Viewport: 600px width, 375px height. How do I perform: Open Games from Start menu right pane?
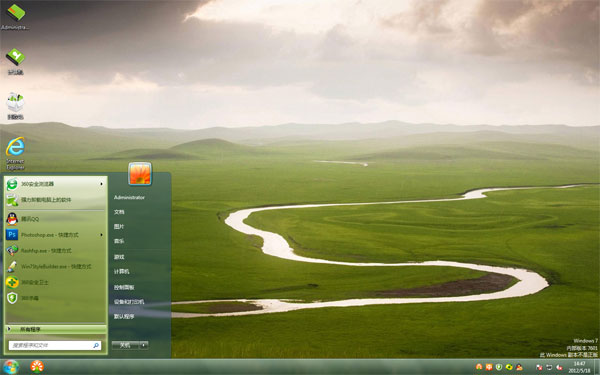[119, 257]
